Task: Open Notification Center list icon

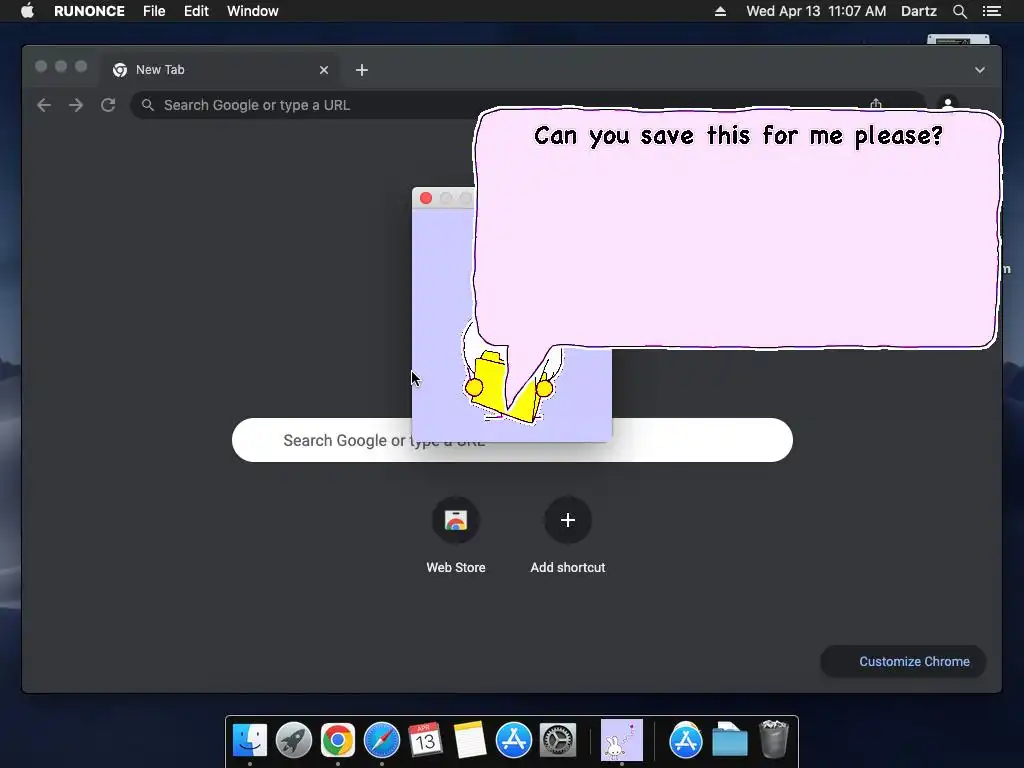Action: click(991, 11)
